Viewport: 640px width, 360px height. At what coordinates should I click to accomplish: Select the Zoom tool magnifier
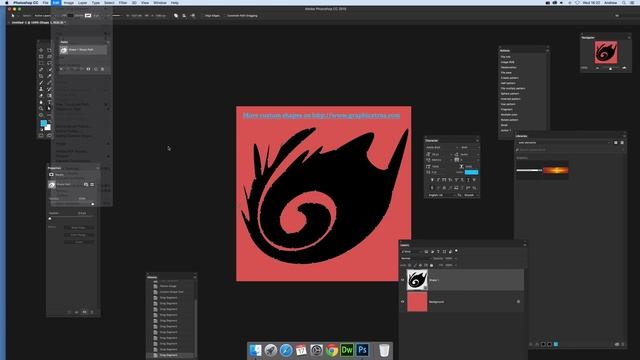41,109
